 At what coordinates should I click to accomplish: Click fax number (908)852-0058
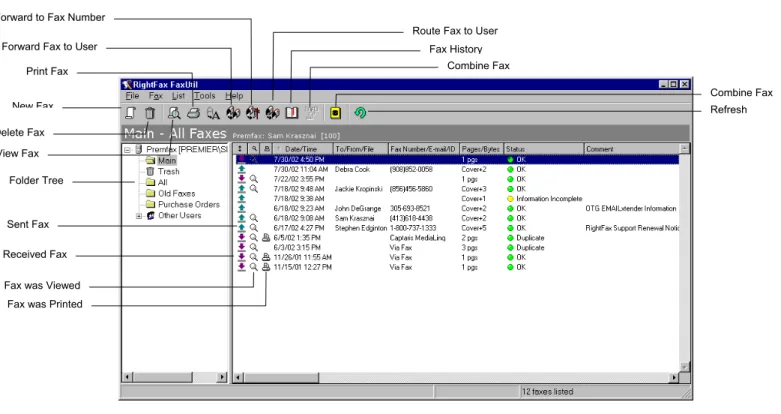click(411, 169)
